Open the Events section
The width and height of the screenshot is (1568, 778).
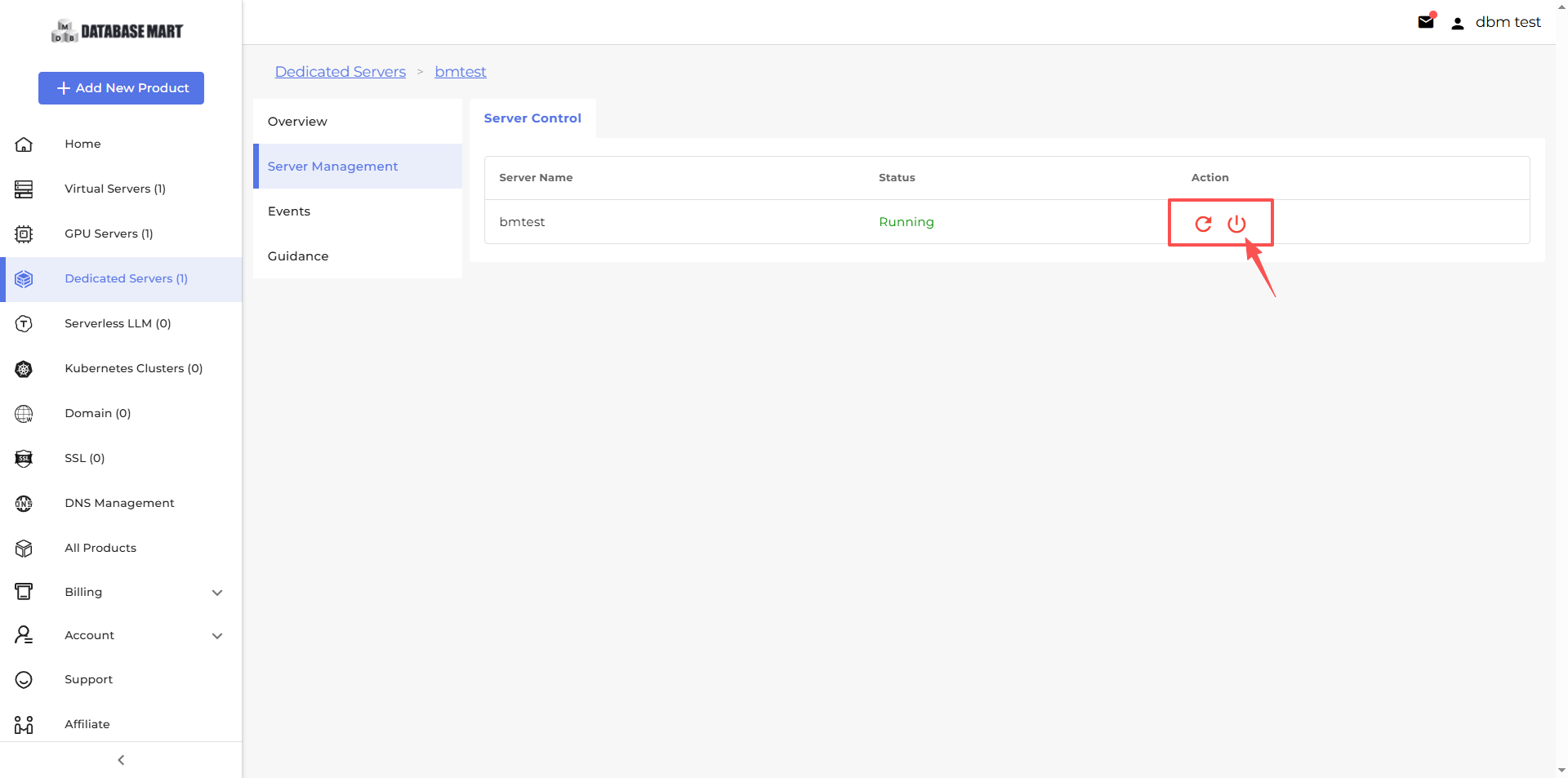click(358, 211)
